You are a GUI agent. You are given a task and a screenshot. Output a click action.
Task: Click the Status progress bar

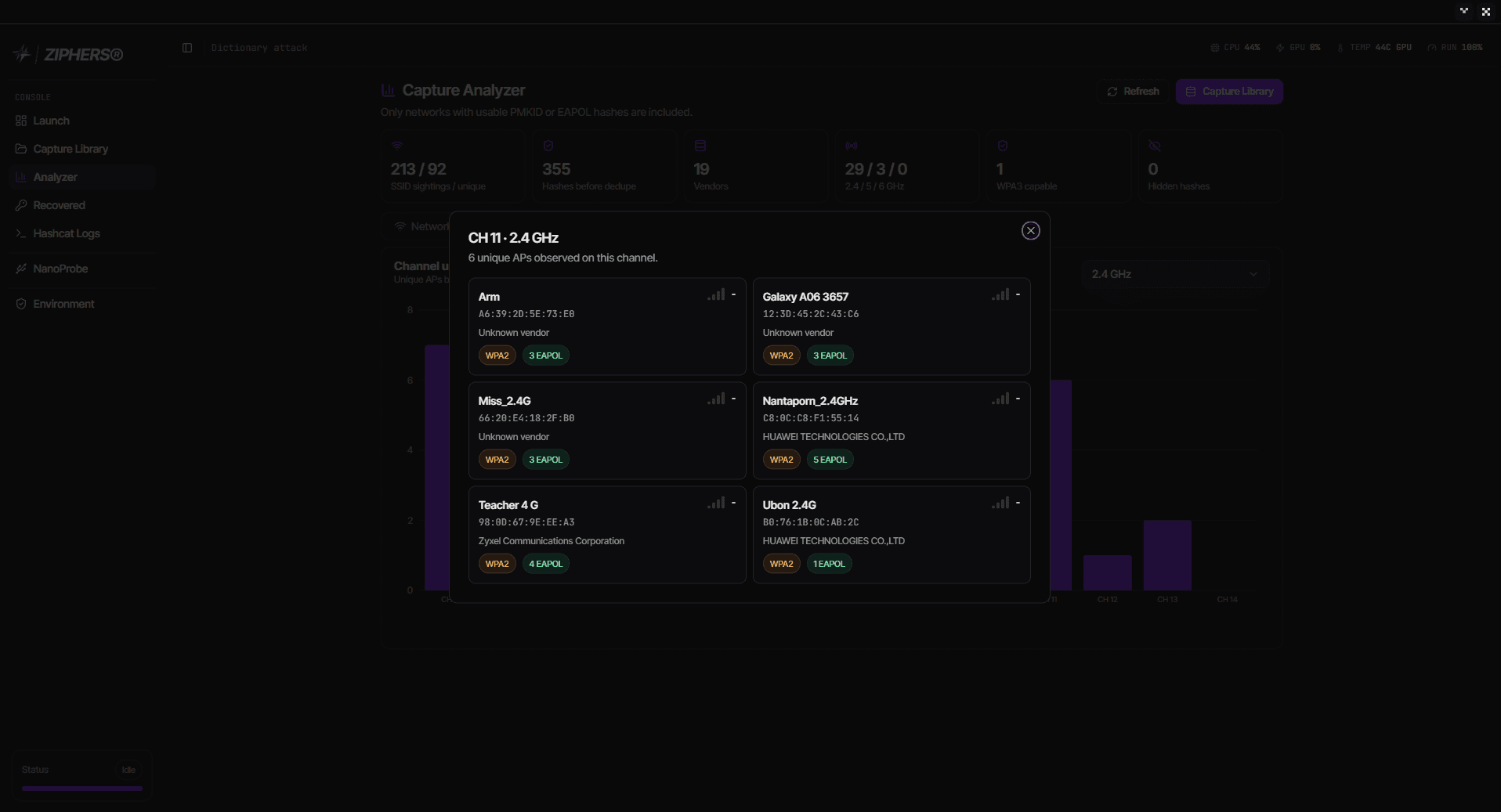(82, 789)
